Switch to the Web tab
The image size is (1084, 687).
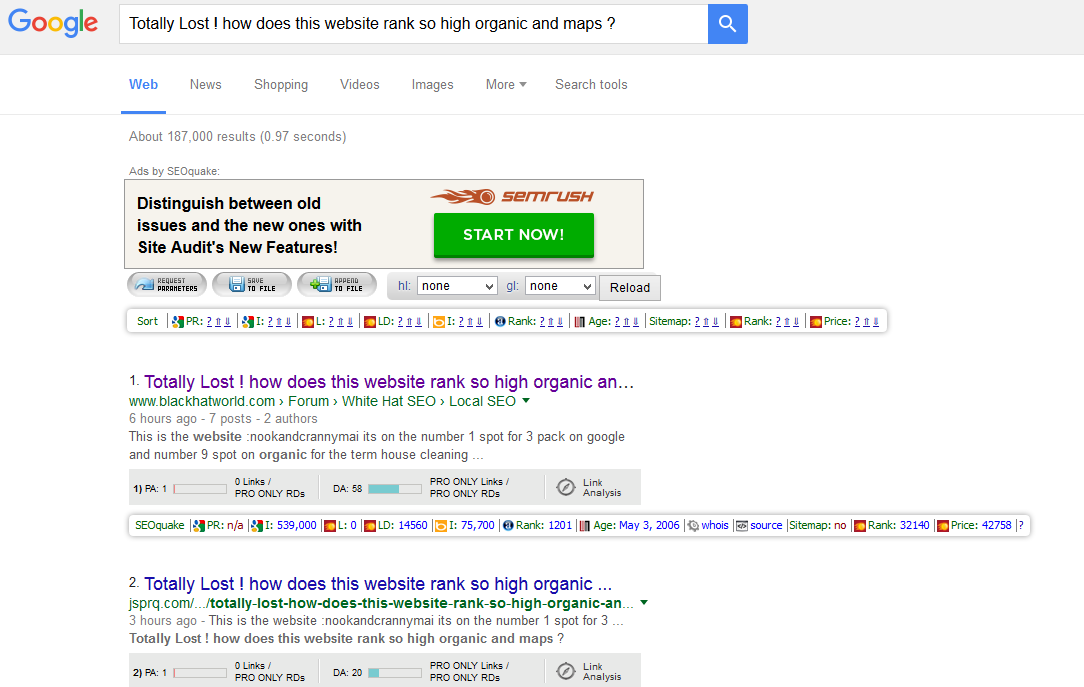click(143, 84)
